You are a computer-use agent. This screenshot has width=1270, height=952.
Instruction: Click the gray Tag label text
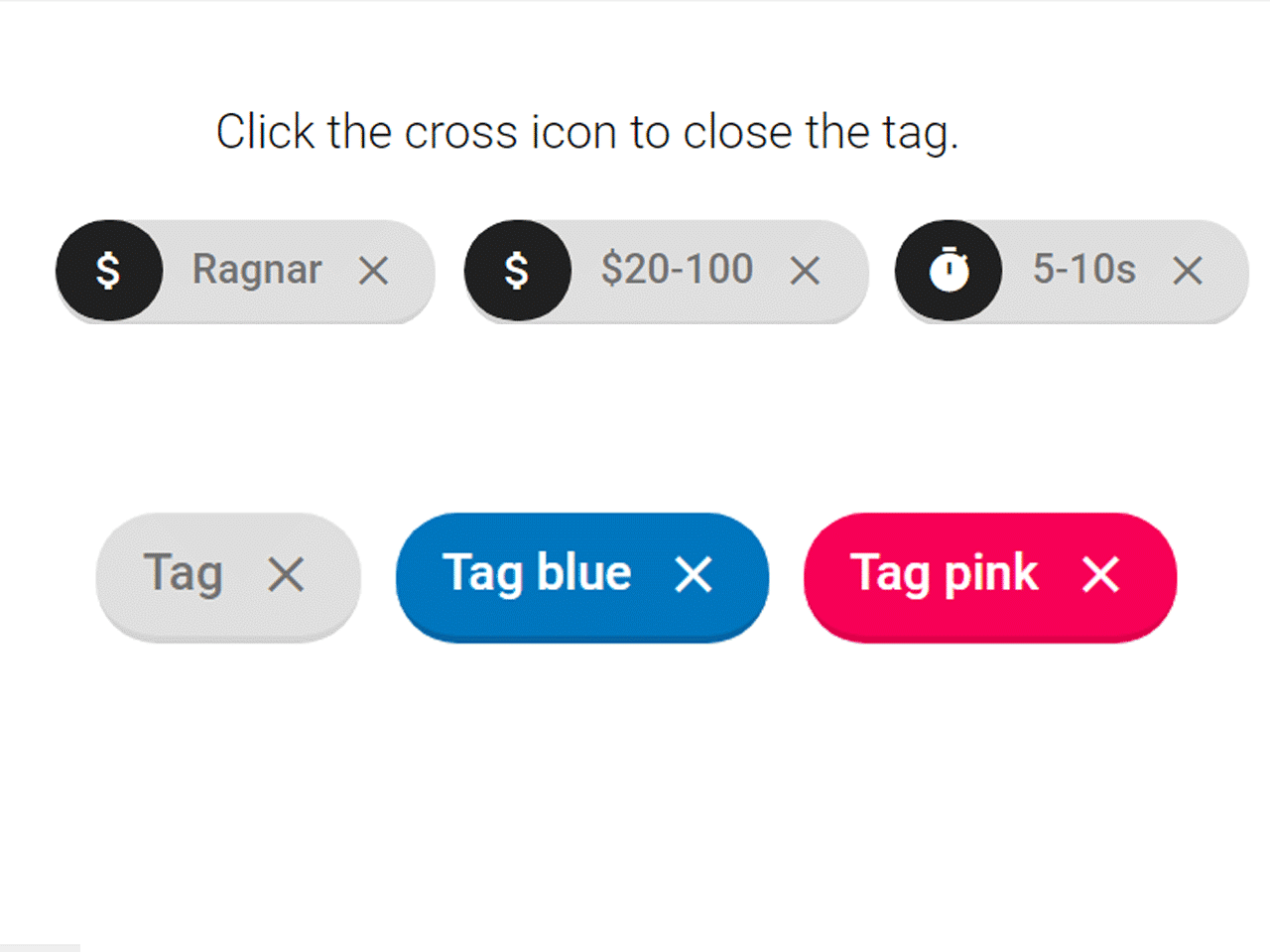coord(184,575)
